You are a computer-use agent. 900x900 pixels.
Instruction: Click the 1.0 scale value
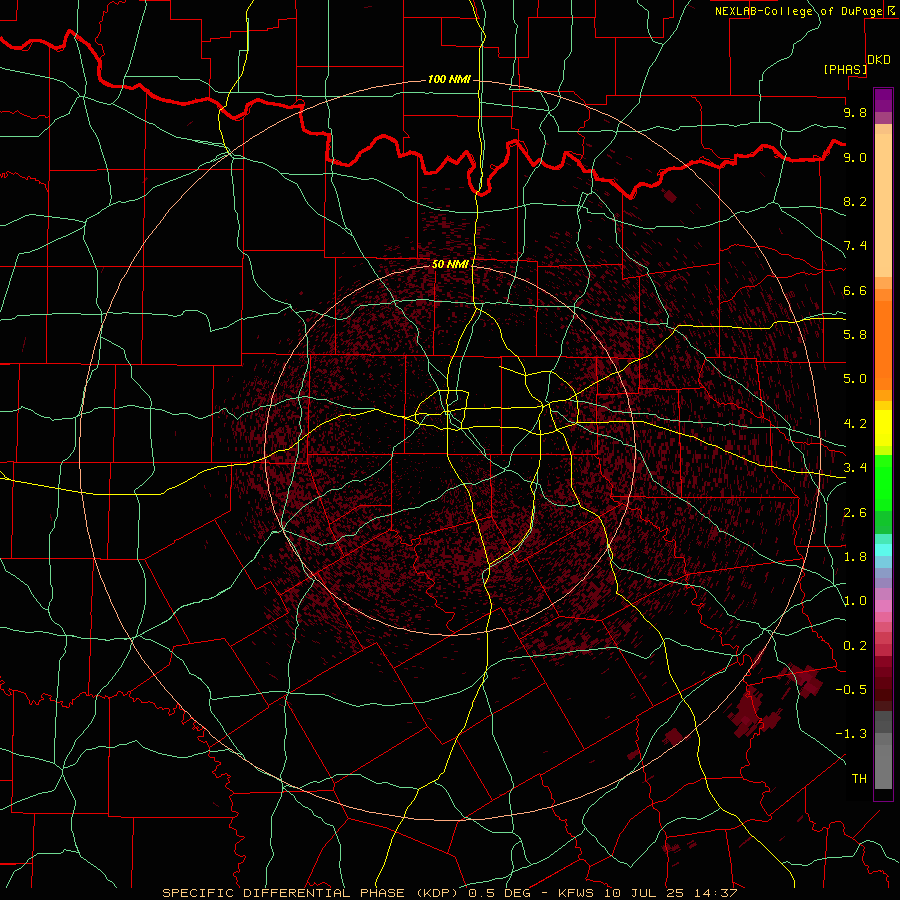[855, 601]
